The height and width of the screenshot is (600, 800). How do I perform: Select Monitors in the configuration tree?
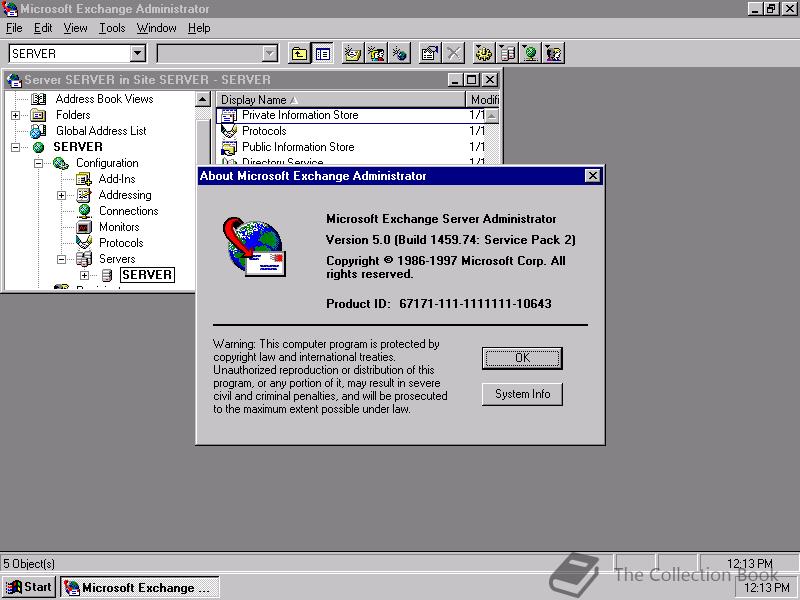coord(120,227)
